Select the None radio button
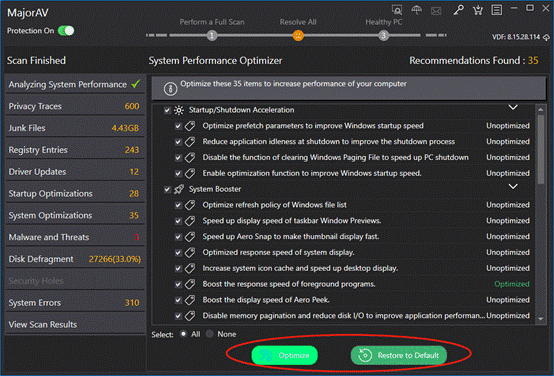Image resolution: width=554 pixels, height=376 pixels. point(210,334)
